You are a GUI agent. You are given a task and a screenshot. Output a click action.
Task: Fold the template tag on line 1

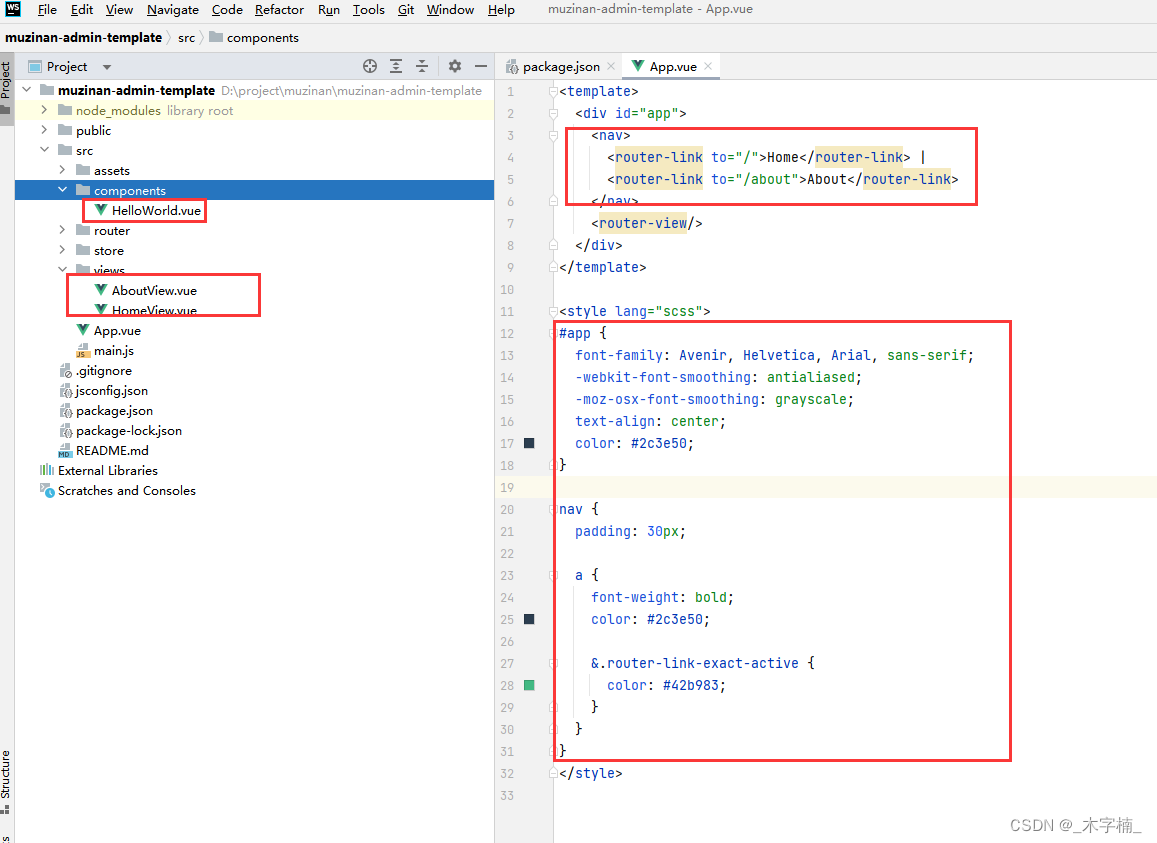(553, 92)
